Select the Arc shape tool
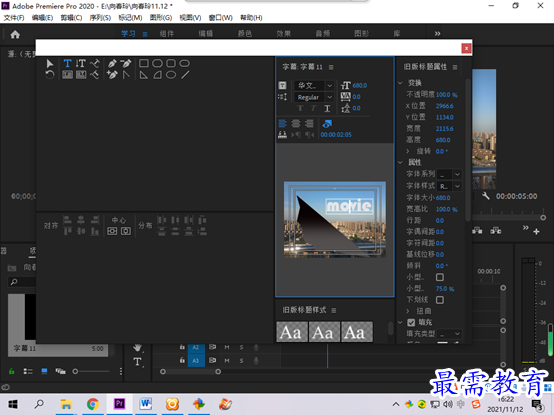554x415 pixels. (157, 75)
